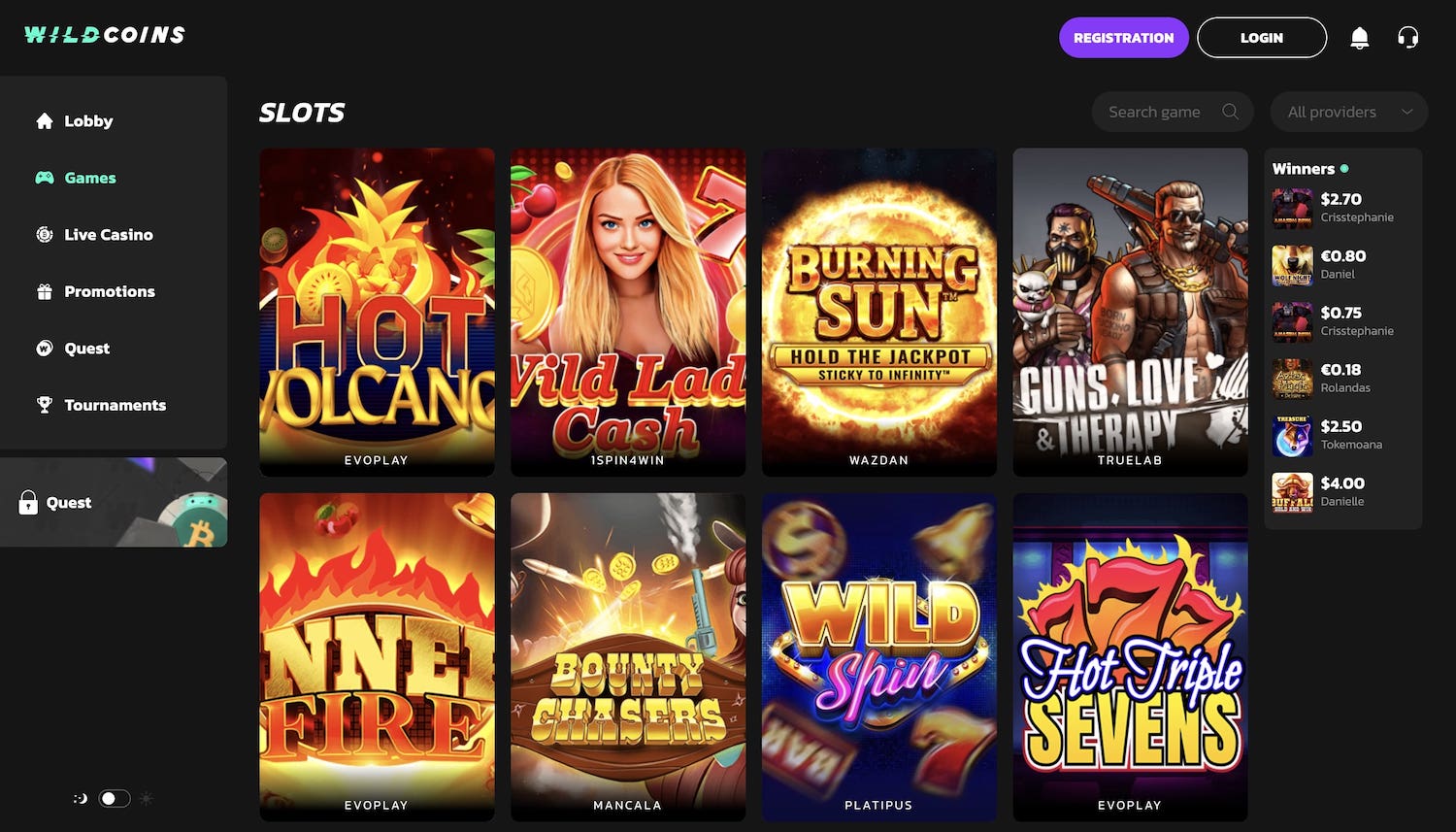Click the Tournaments trophy icon
This screenshot has width=1456, height=832.
pyautogui.click(x=45, y=405)
